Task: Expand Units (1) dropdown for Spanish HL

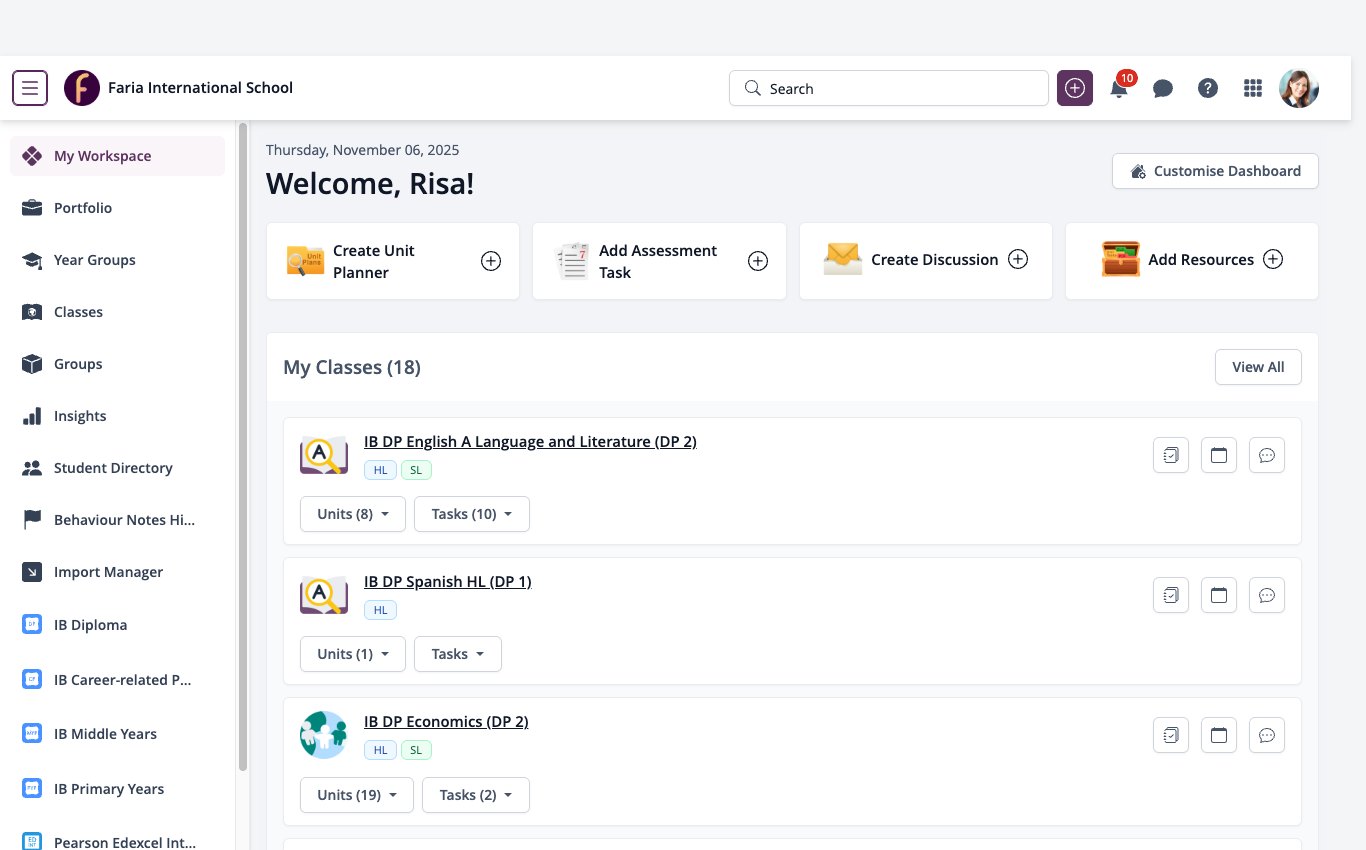Action: [x=353, y=654]
